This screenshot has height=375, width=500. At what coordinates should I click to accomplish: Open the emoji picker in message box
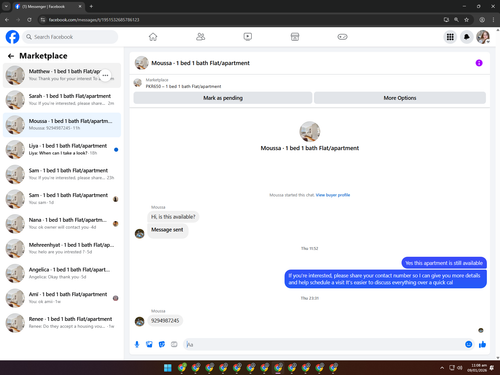469,344
